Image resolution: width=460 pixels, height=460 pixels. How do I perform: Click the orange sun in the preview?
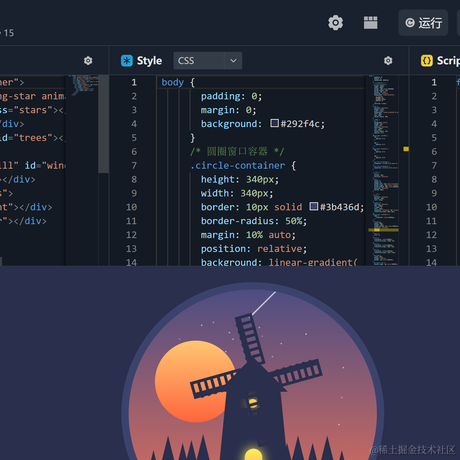196,381
